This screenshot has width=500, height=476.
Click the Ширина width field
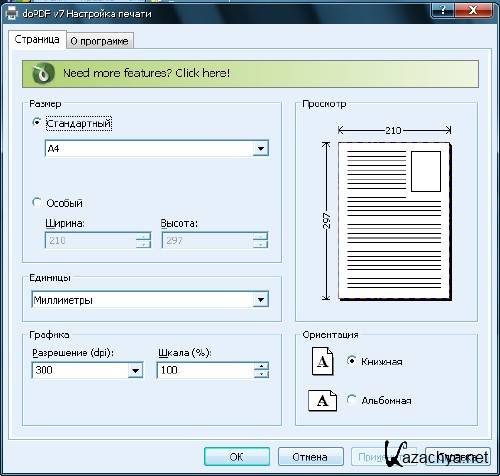91,240
